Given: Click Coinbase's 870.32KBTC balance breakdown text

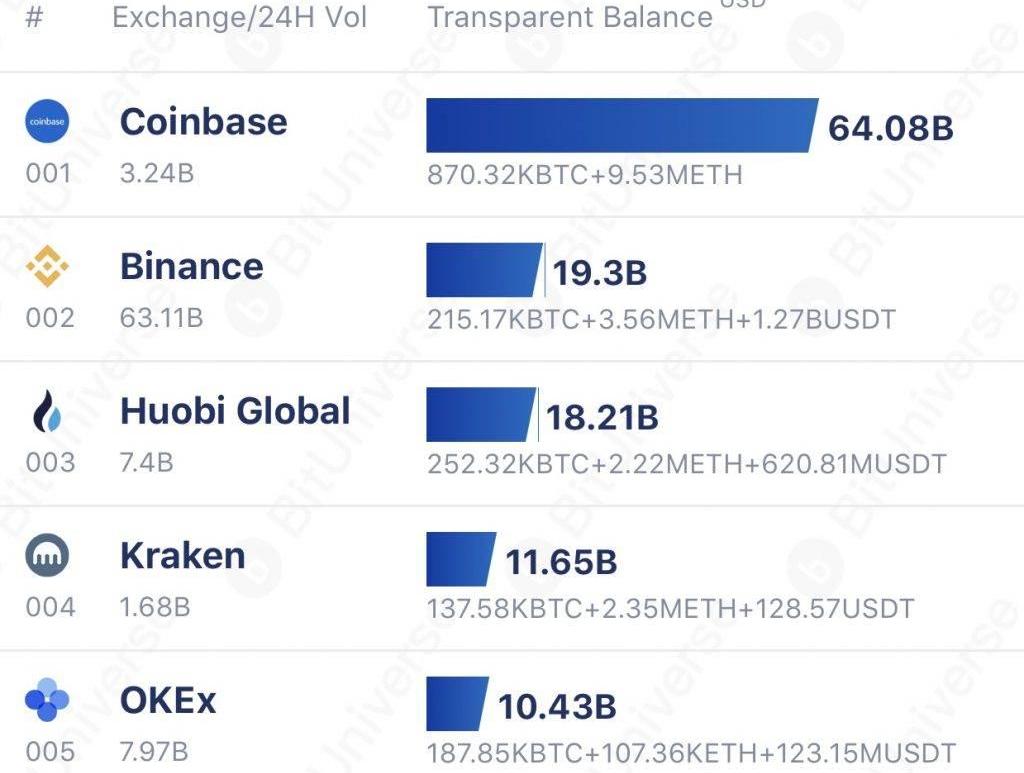Looking at the screenshot, I should [x=584, y=175].
